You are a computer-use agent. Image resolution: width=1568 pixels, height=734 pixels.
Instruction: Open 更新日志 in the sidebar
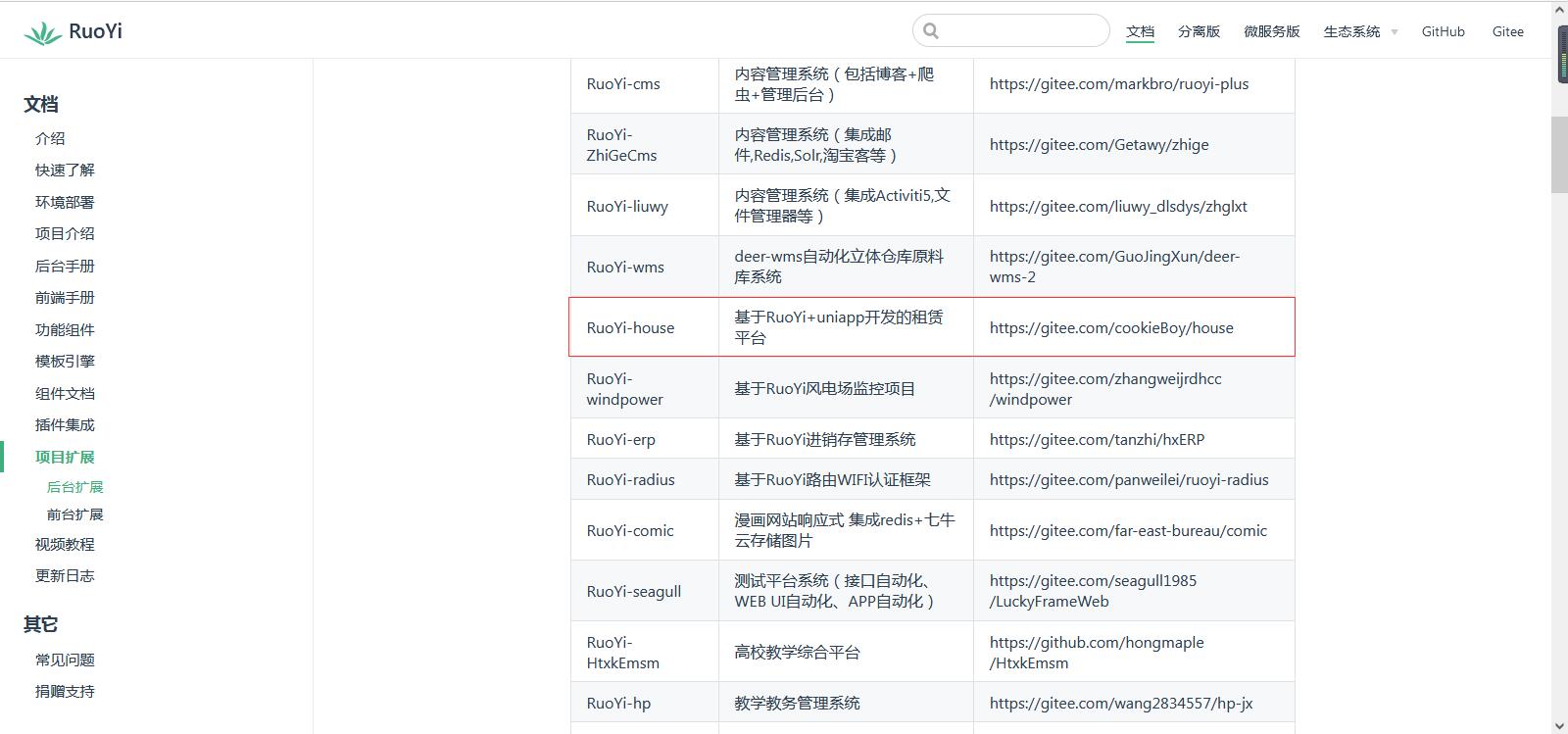pyautogui.click(x=65, y=575)
